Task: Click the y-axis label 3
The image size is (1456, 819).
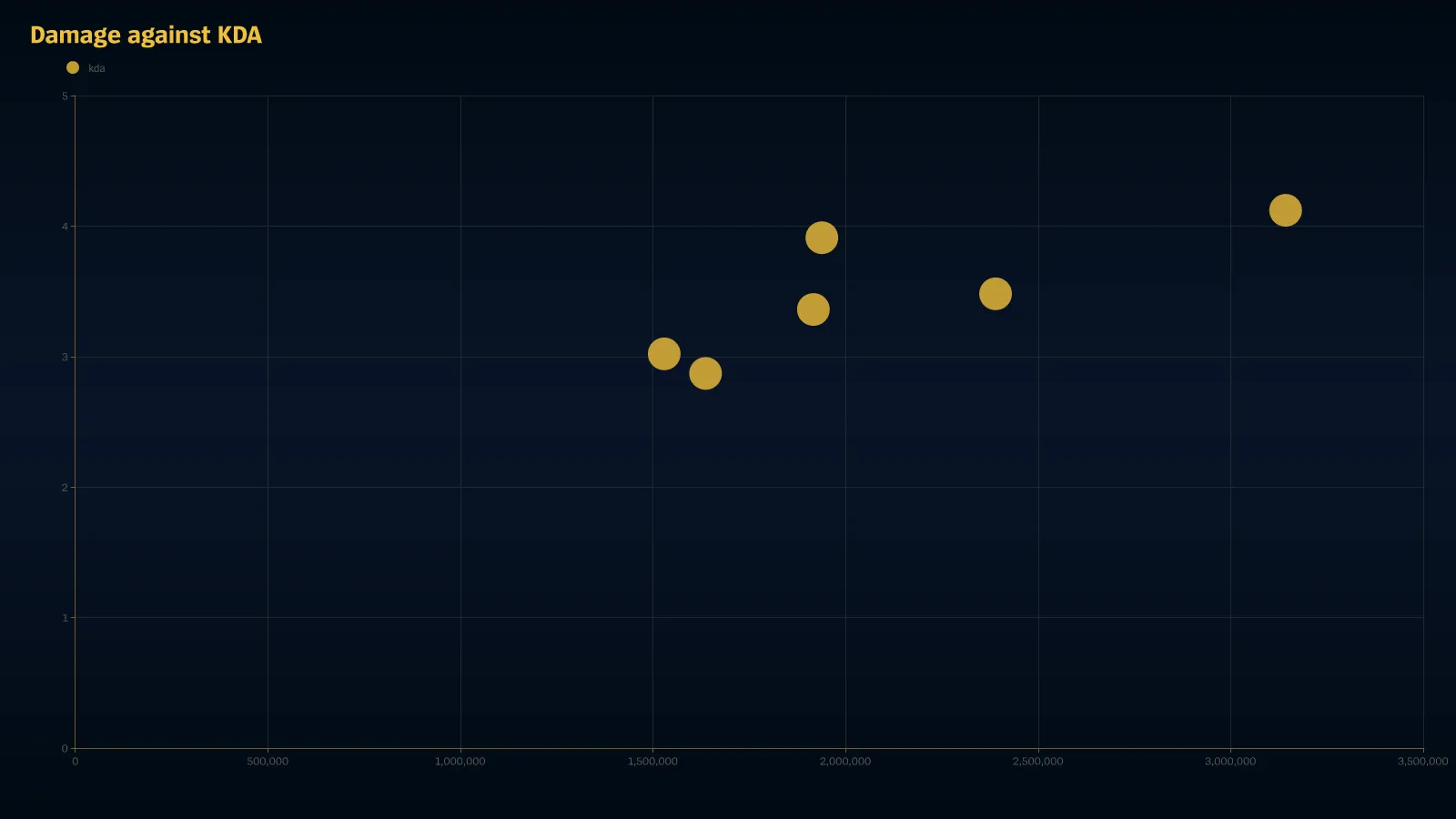Action: point(65,358)
